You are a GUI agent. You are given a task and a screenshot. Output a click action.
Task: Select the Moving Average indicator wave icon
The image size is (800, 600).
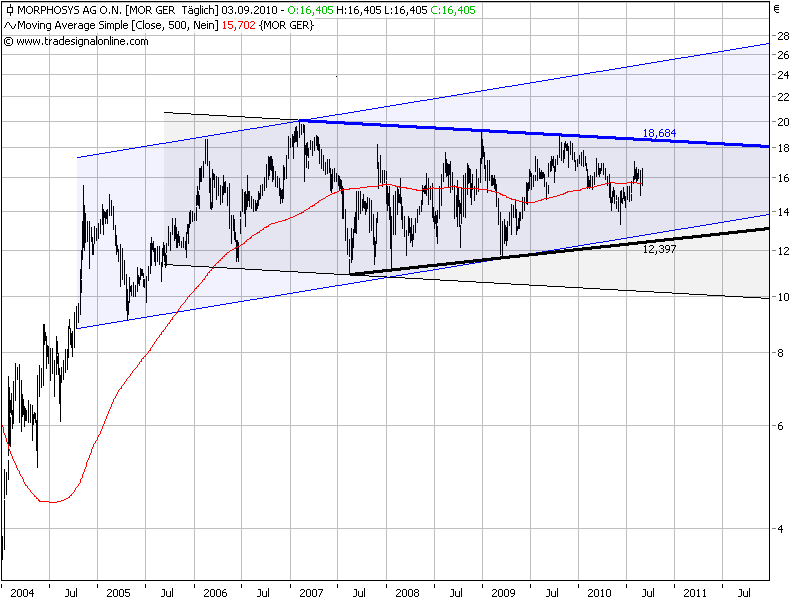pyautogui.click(x=11, y=23)
